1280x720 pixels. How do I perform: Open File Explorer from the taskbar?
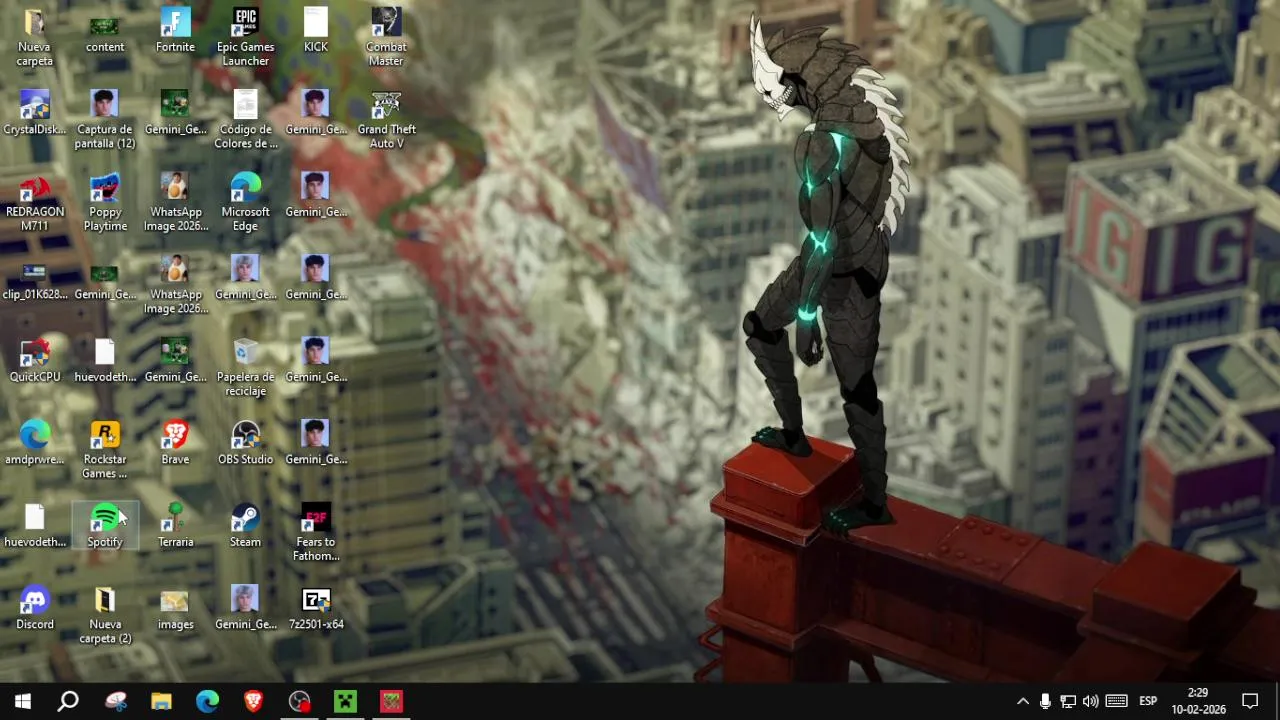click(x=161, y=701)
